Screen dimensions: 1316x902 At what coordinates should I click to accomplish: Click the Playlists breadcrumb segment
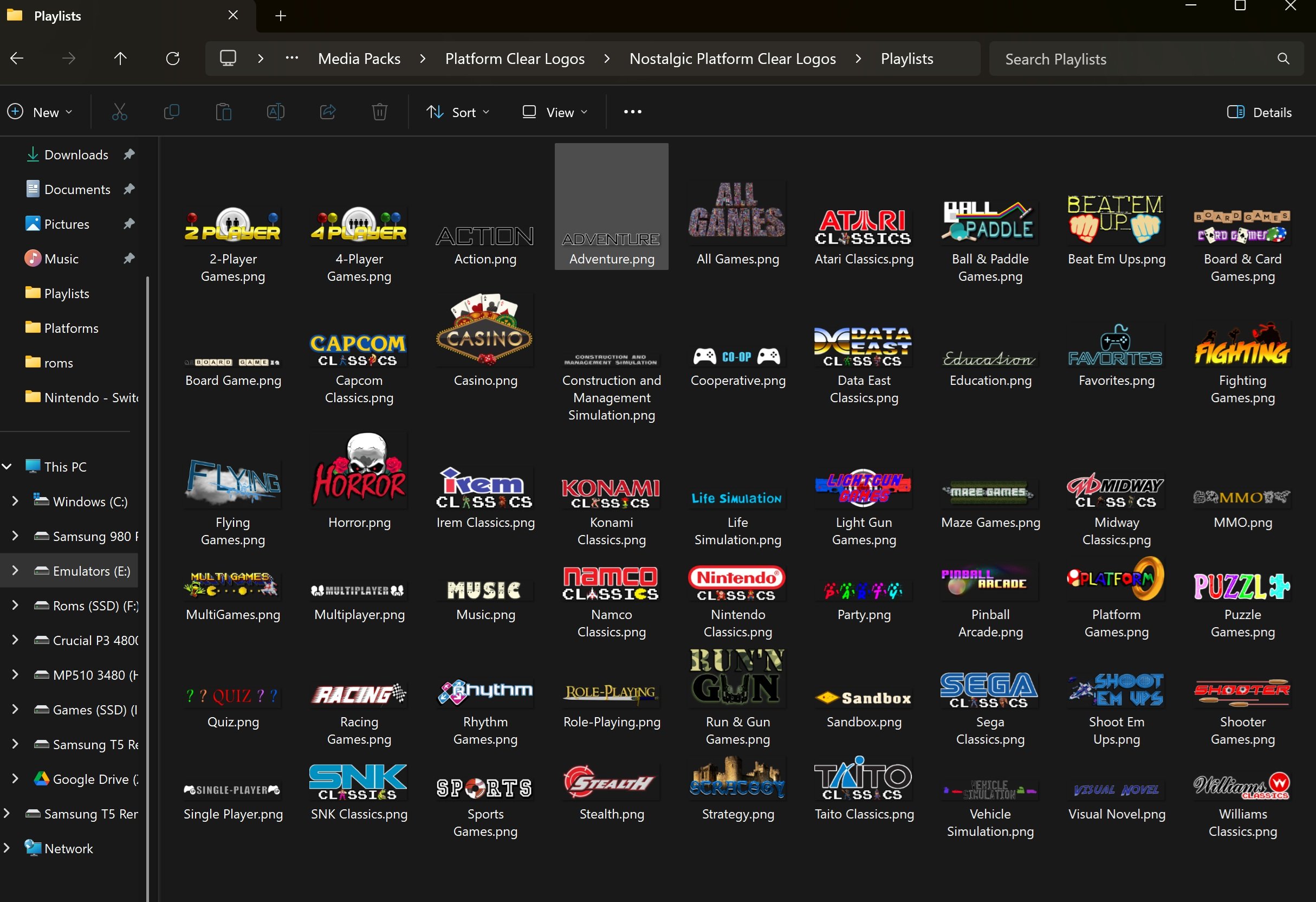click(906, 59)
